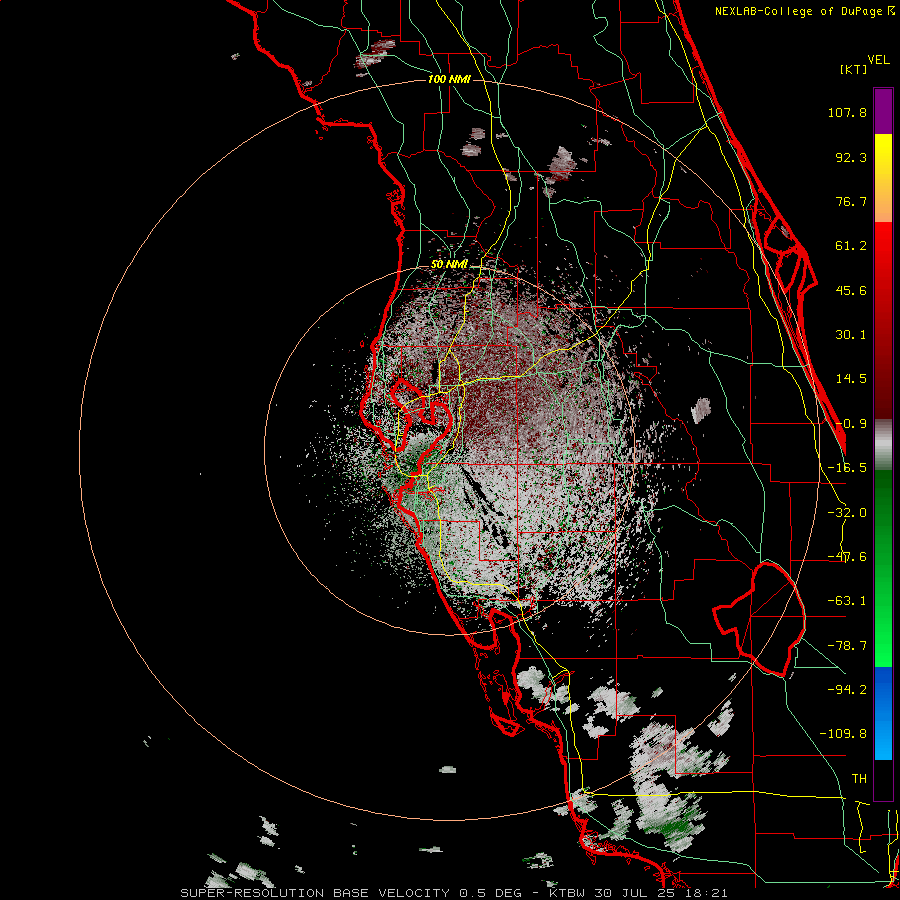Select the -63.1 velocity scale value
Screen dimensions: 900x900
847,601
